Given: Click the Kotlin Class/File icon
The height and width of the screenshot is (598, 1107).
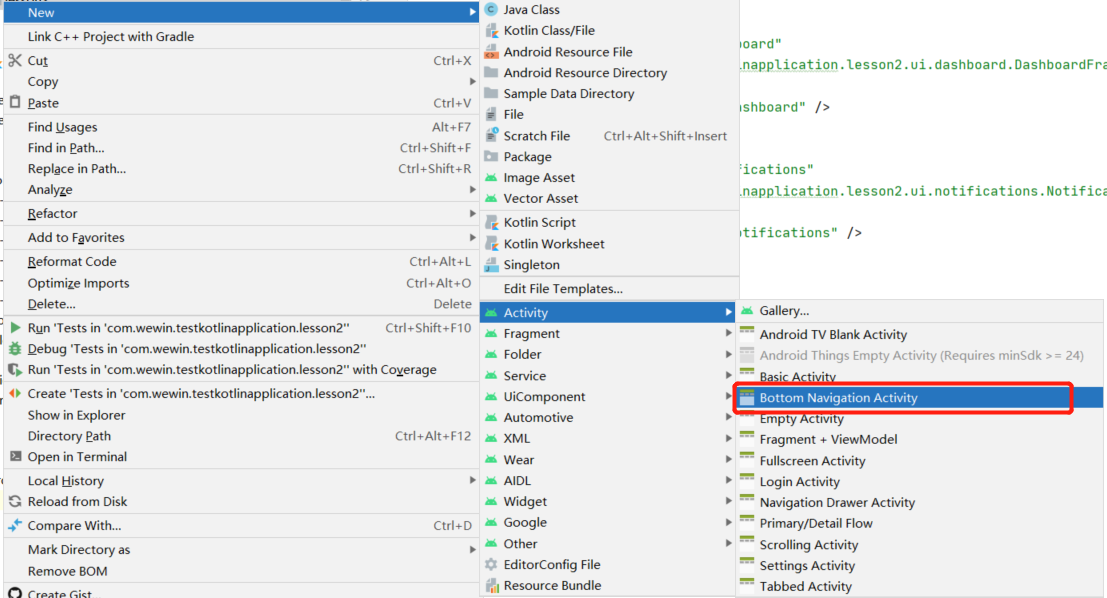Looking at the screenshot, I should tap(491, 30).
